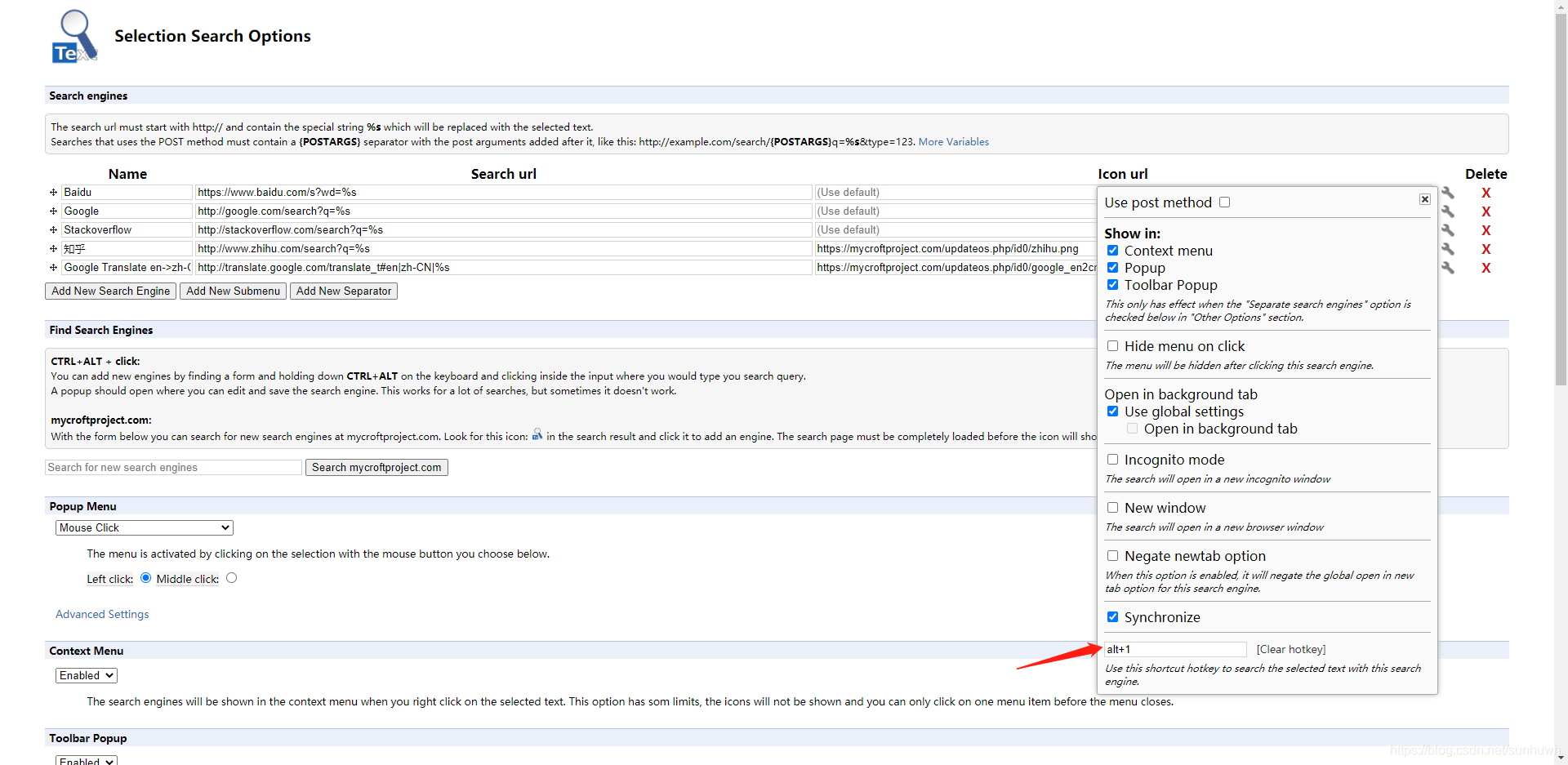
Task: Enable Negate newtab option
Action: 1112,556
